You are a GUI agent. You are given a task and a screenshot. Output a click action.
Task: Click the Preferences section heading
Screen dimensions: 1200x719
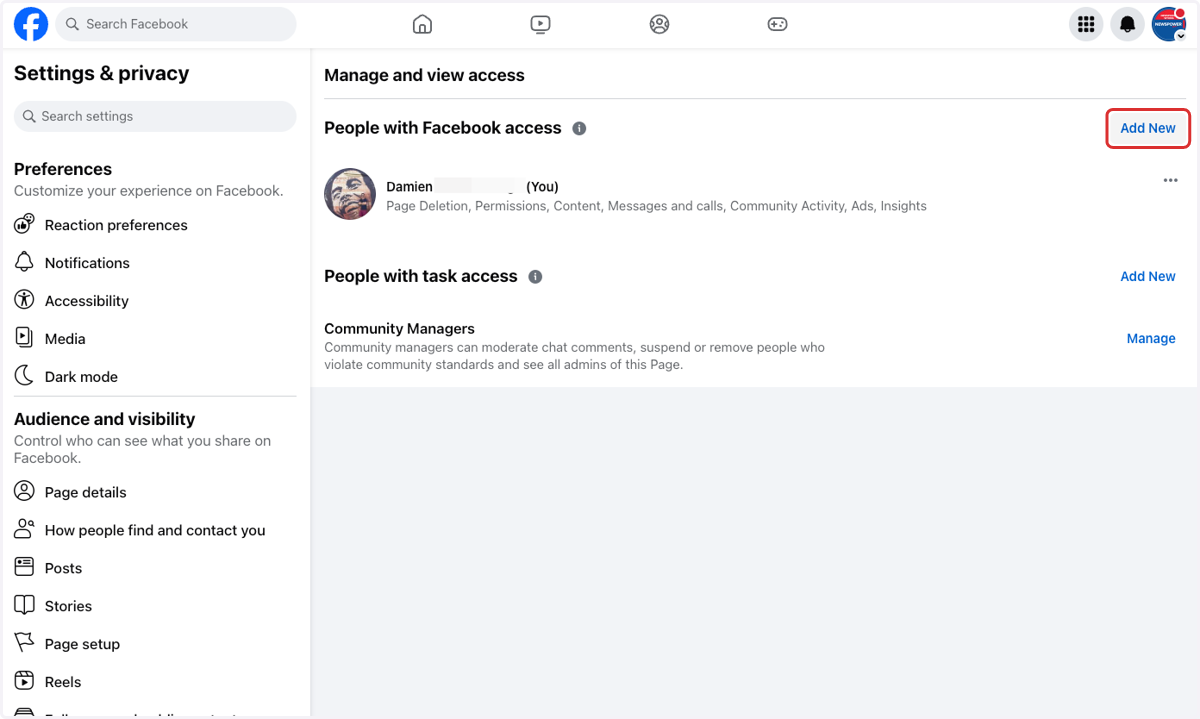(x=63, y=169)
